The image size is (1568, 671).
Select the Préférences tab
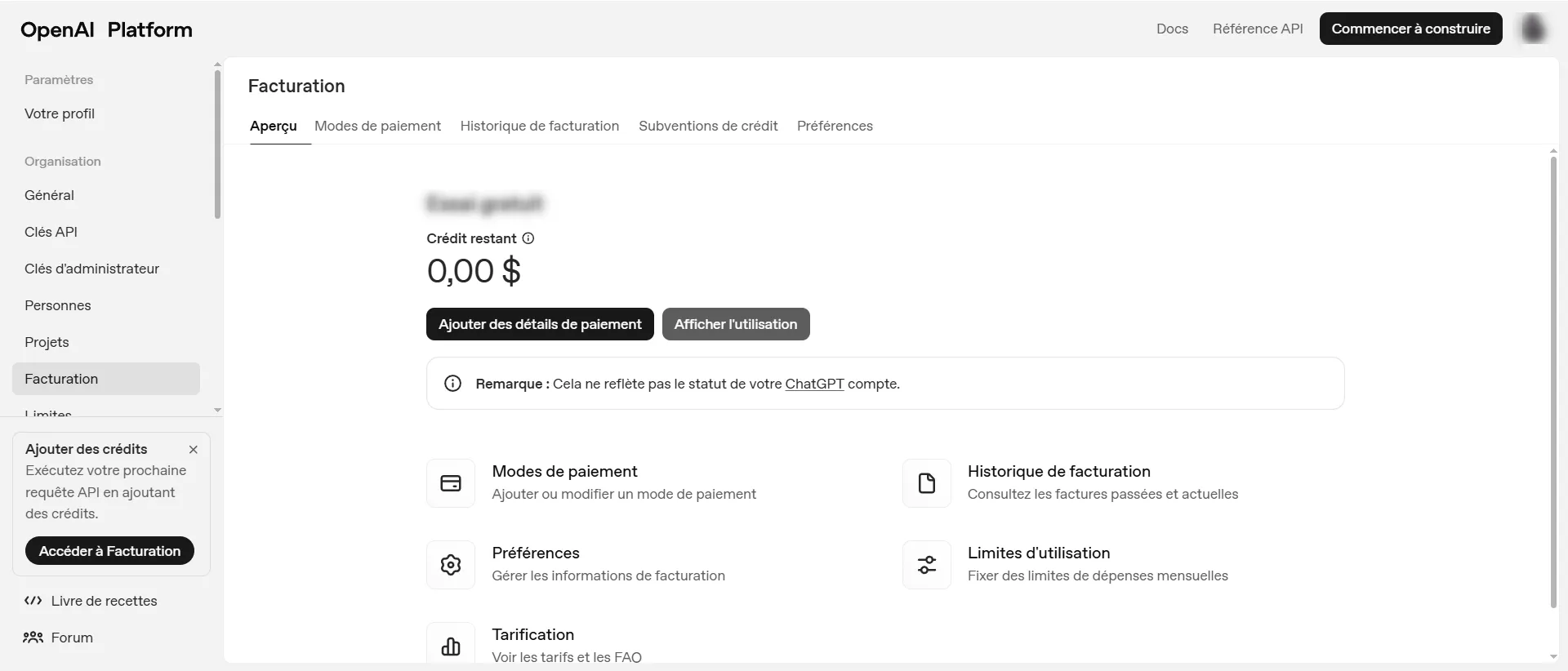coord(835,126)
